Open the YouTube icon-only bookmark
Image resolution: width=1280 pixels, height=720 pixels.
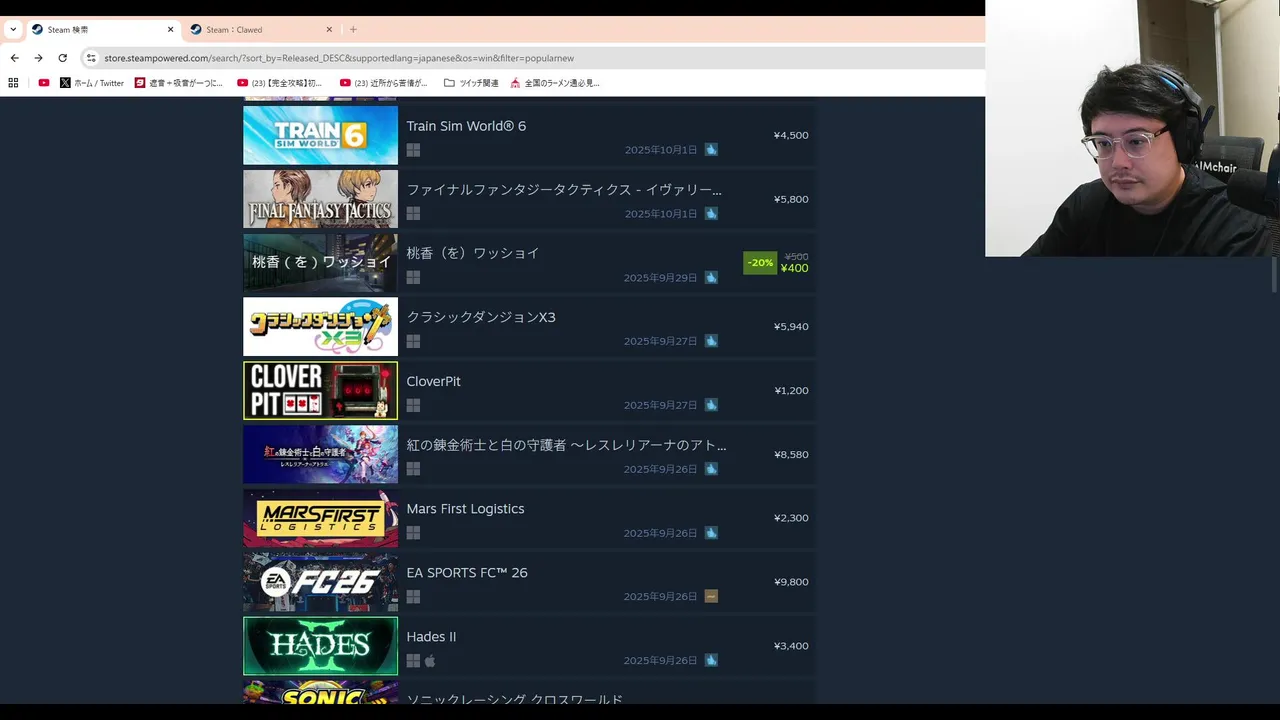[x=44, y=83]
